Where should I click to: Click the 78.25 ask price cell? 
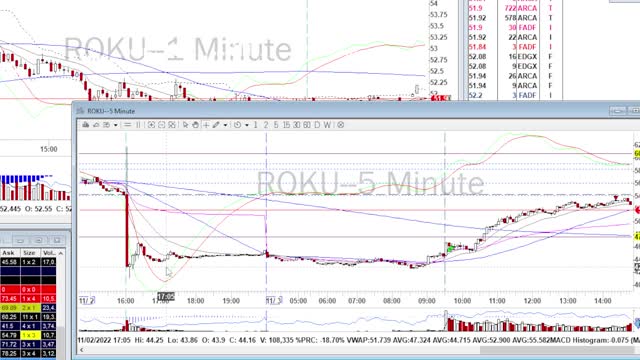click(x=9, y=353)
